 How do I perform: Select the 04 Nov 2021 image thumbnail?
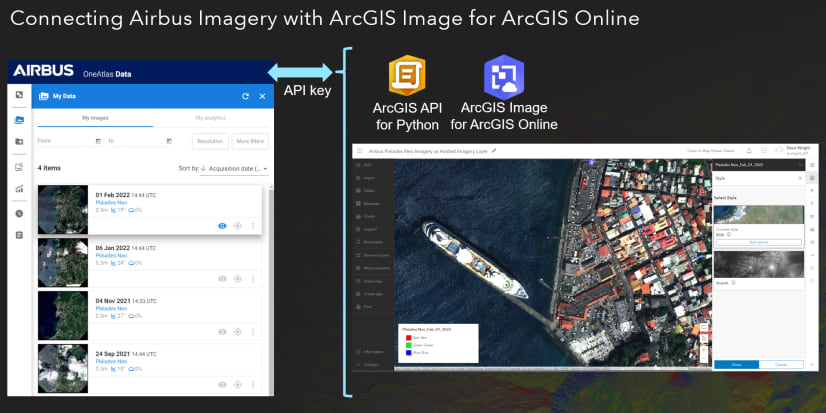click(63, 316)
